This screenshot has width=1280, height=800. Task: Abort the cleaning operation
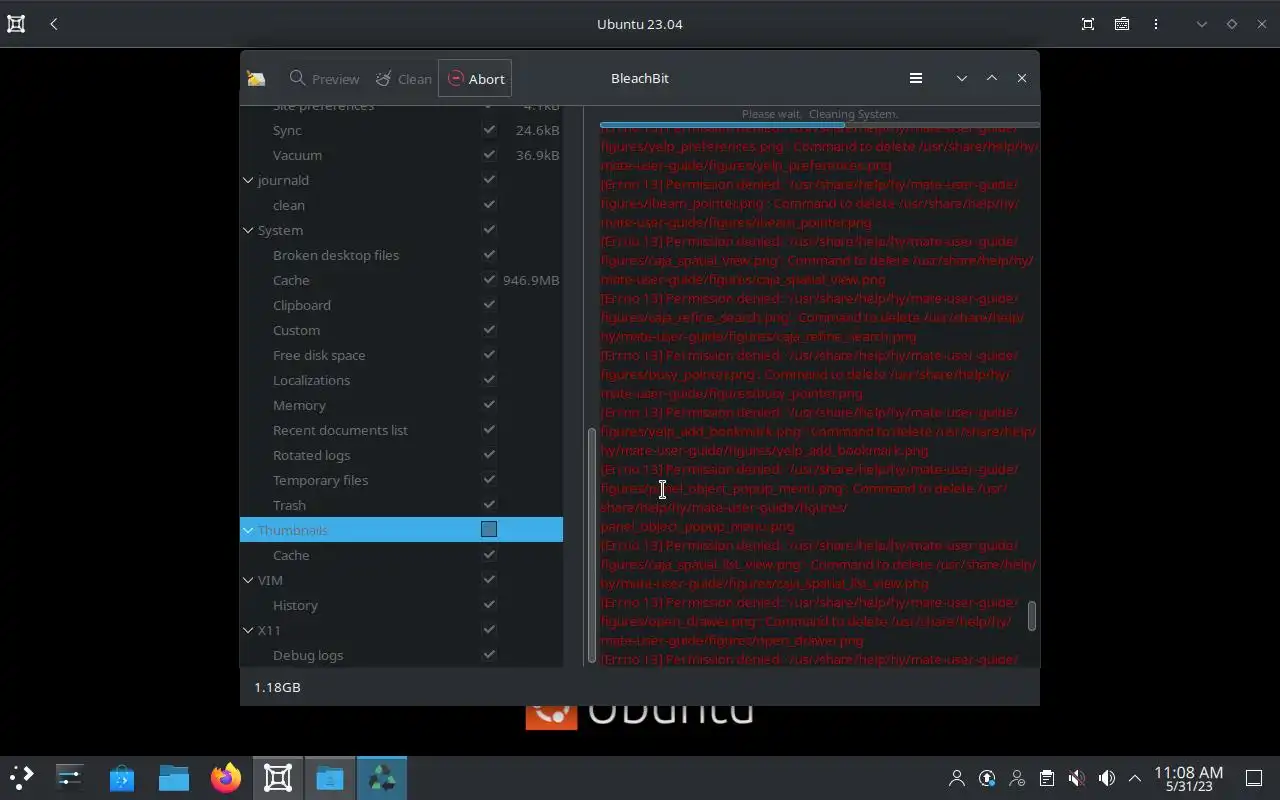point(475,78)
